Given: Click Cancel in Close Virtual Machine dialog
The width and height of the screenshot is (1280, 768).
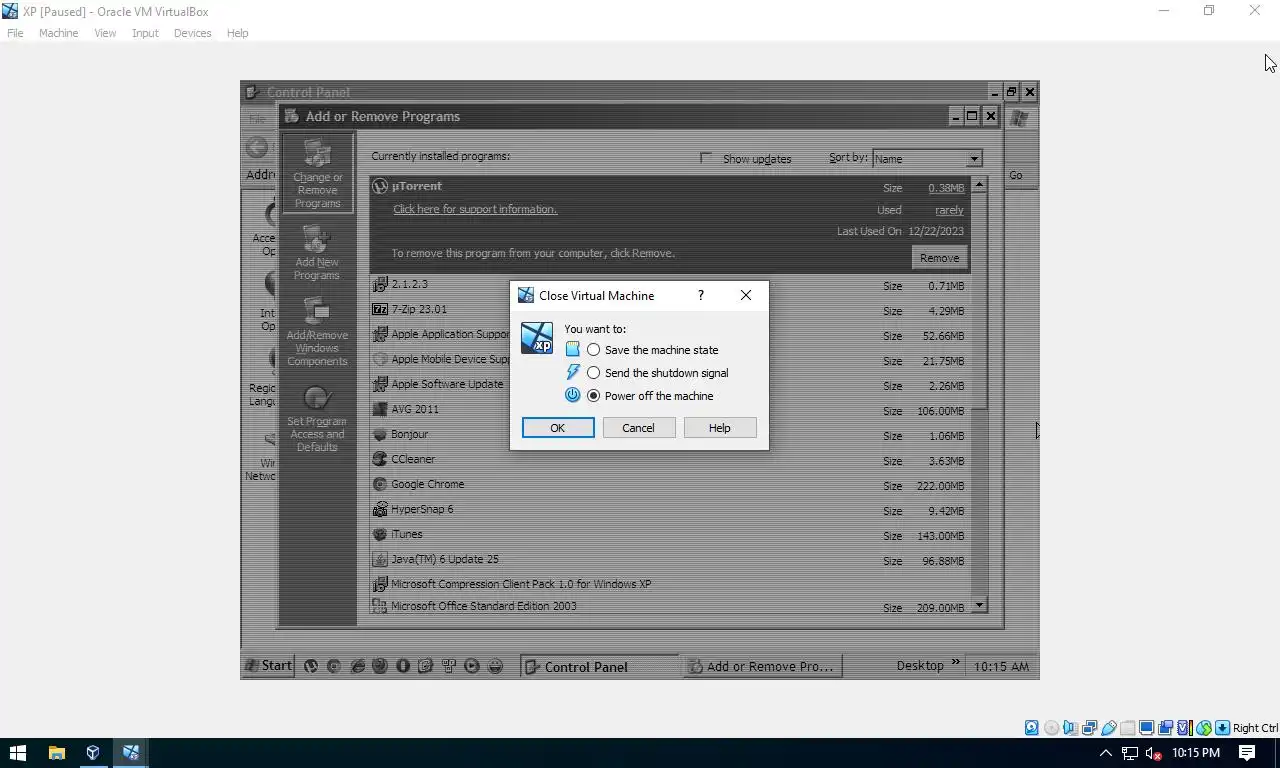Looking at the screenshot, I should [638, 428].
